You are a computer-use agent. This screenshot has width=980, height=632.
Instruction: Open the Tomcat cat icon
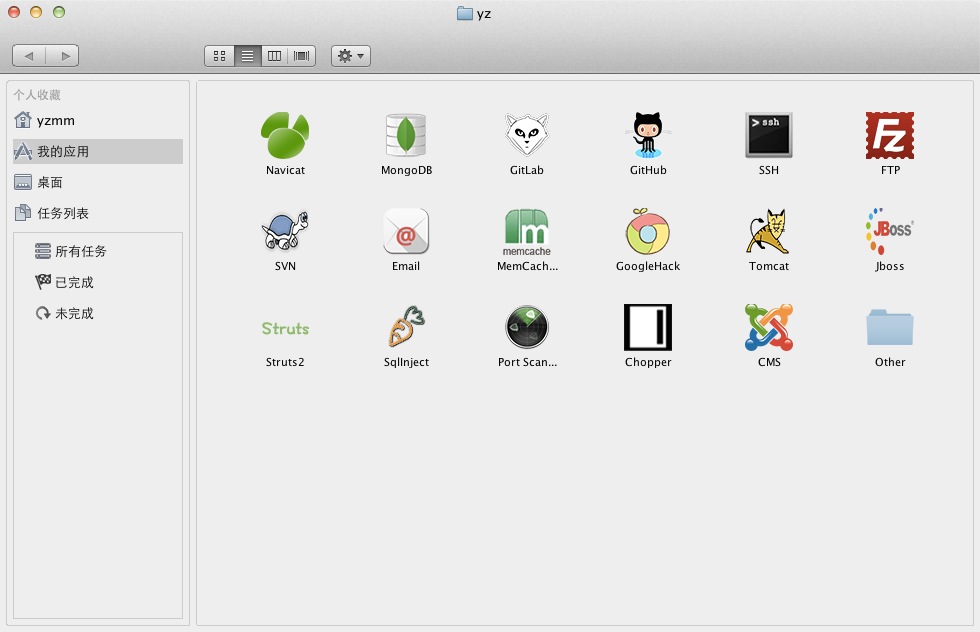click(769, 231)
